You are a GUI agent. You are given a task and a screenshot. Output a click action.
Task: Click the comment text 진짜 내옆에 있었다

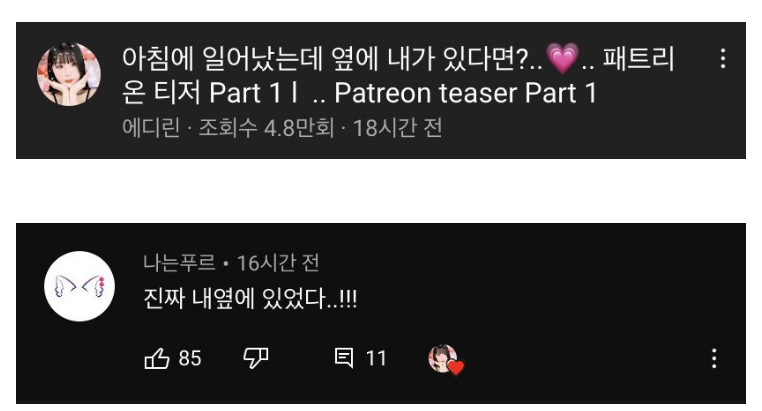pos(250,298)
